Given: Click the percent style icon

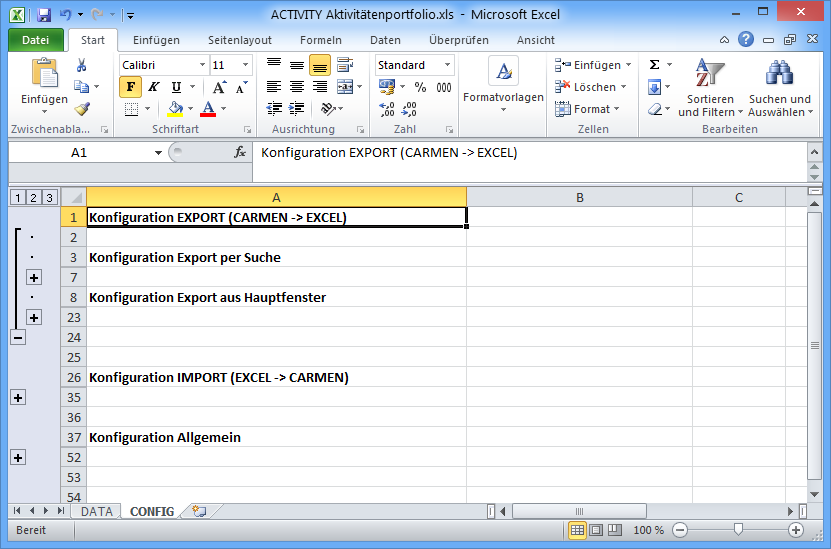Looking at the screenshot, I should click(420, 87).
